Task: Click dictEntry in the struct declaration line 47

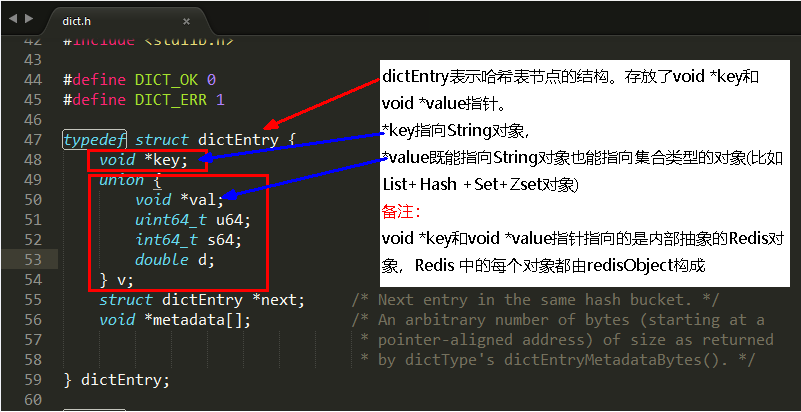Action: [x=238, y=140]
